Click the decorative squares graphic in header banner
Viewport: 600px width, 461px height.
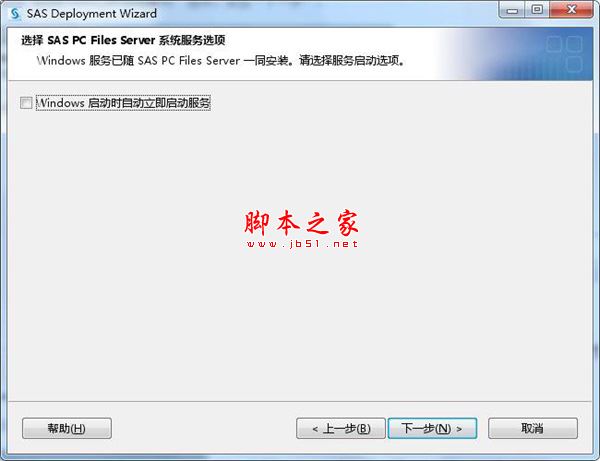click(x=564, y=54)
